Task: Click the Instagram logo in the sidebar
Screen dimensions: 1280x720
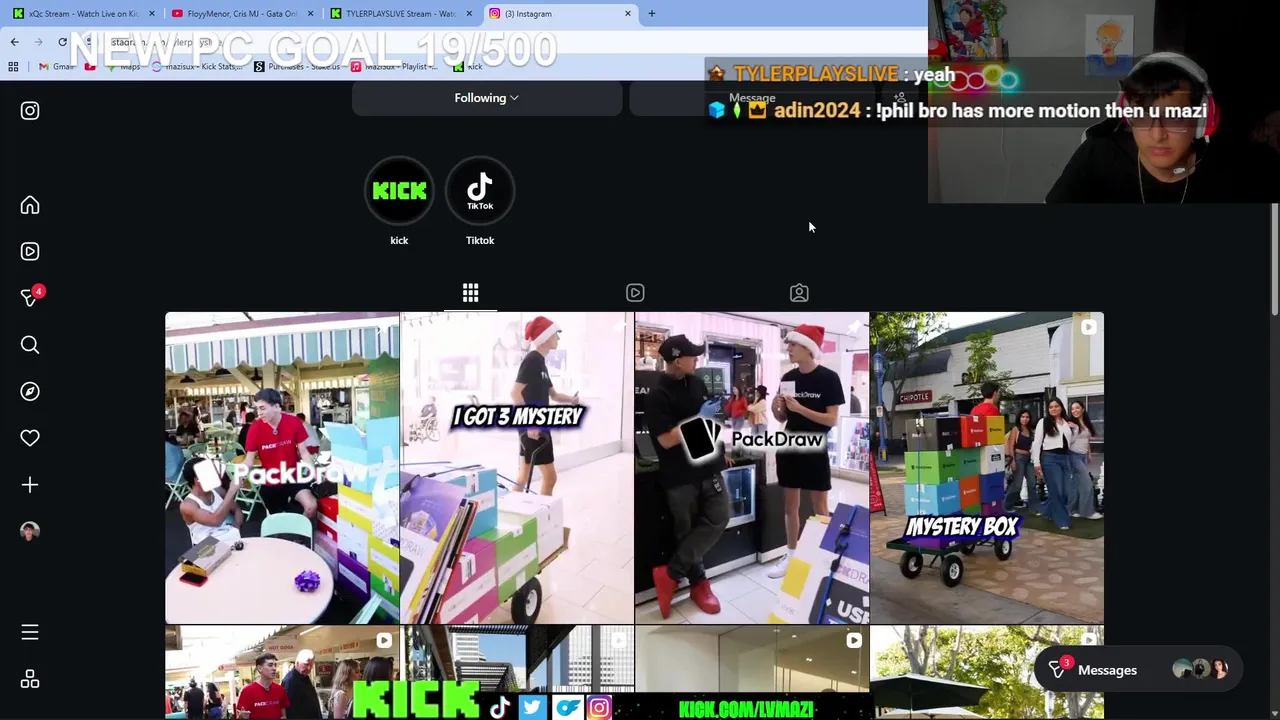Action: 30,111
